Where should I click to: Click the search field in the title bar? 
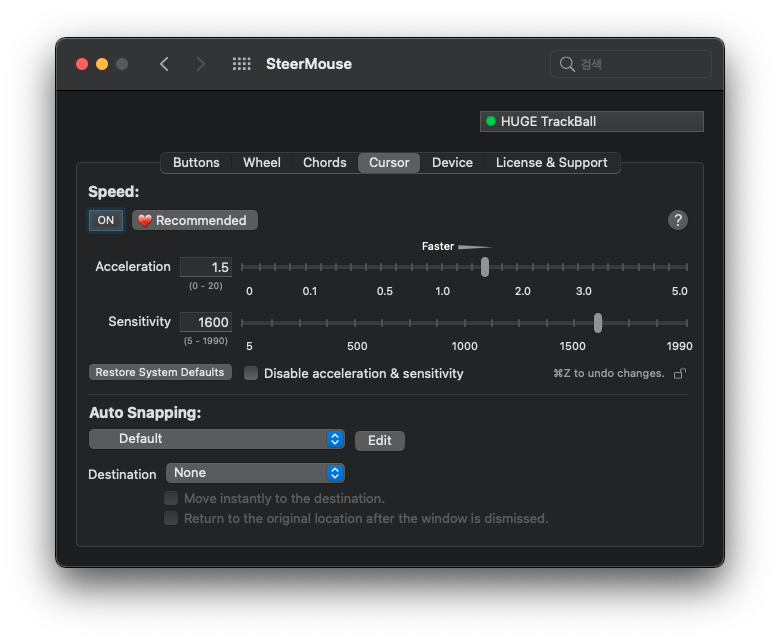click(x=630, y=64)
